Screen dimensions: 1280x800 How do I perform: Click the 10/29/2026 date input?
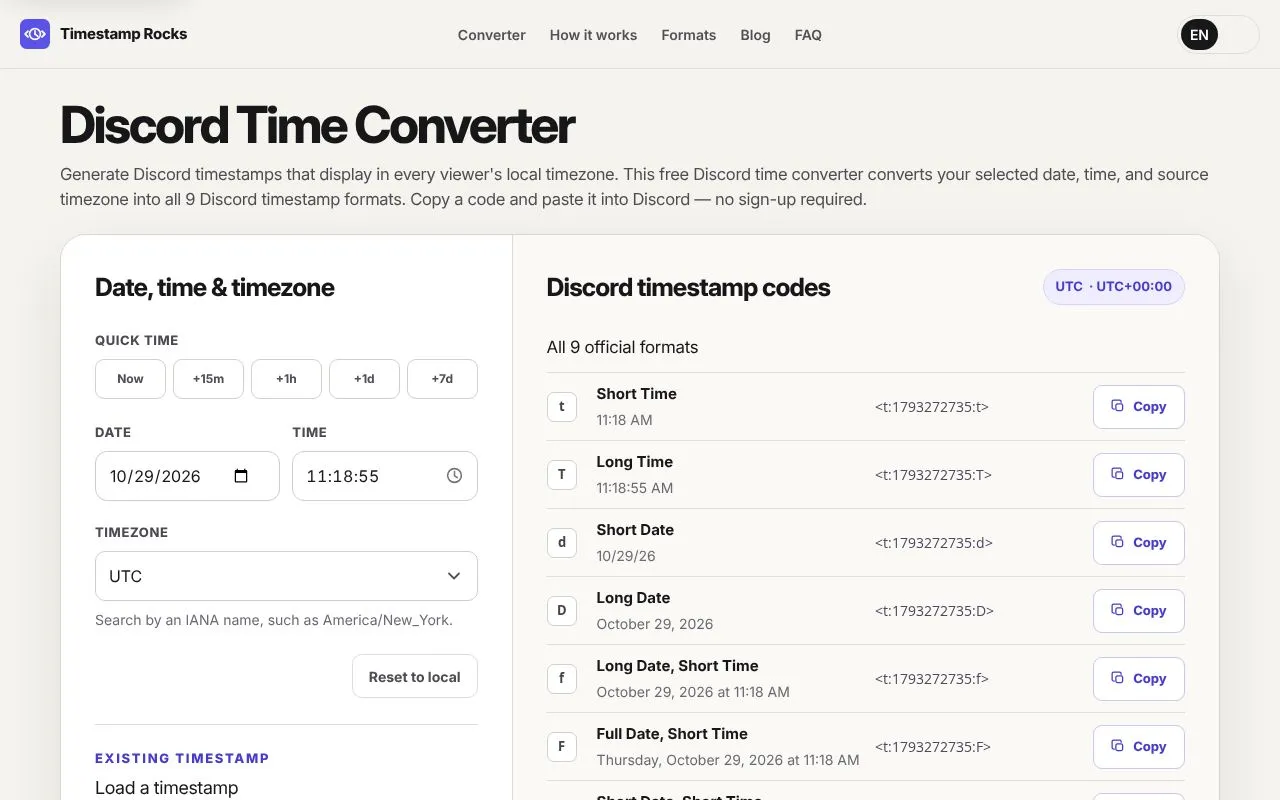pyautogui.click(x=187, y=476)
